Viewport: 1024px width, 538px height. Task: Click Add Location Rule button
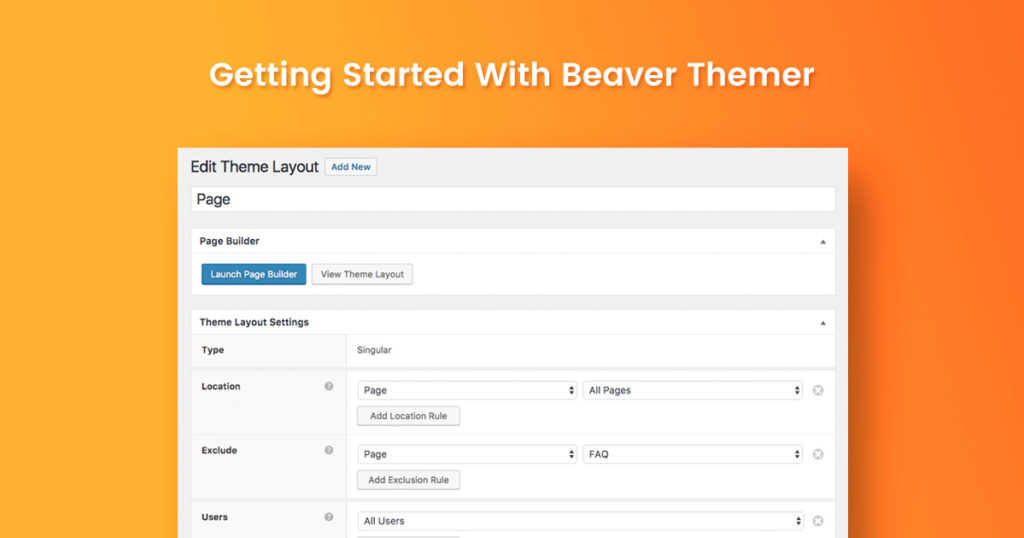(x=408, y=416)
